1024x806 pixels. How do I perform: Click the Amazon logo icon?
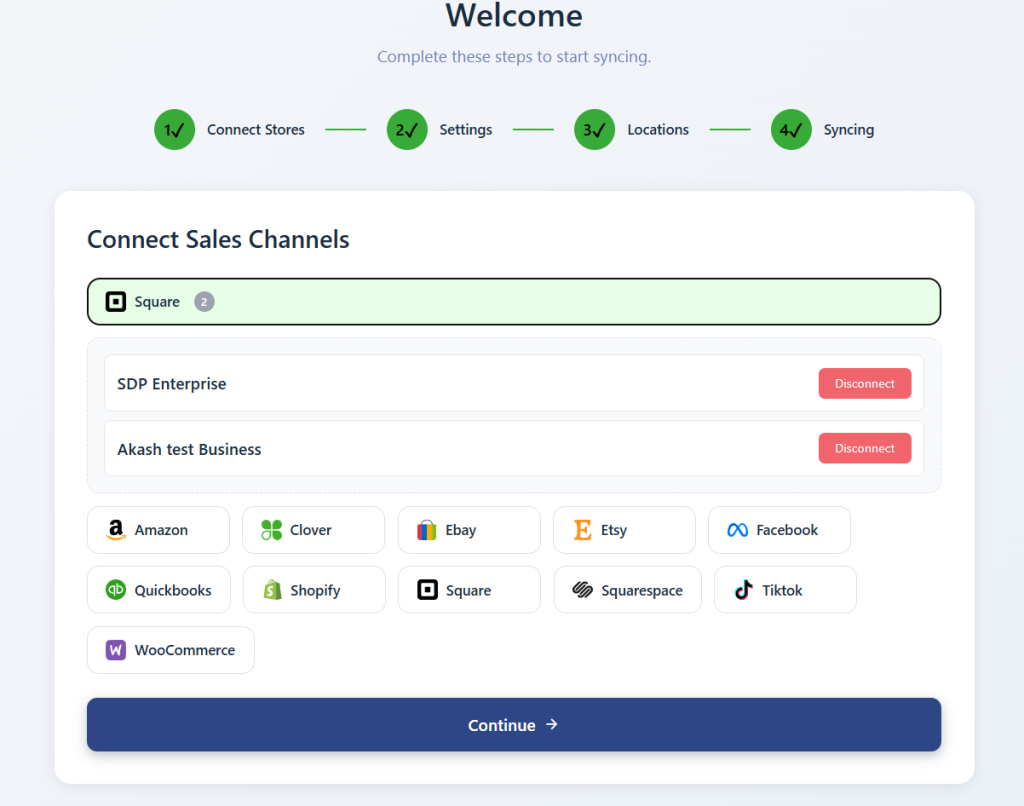pyautogui.click(x=116, y=530)
